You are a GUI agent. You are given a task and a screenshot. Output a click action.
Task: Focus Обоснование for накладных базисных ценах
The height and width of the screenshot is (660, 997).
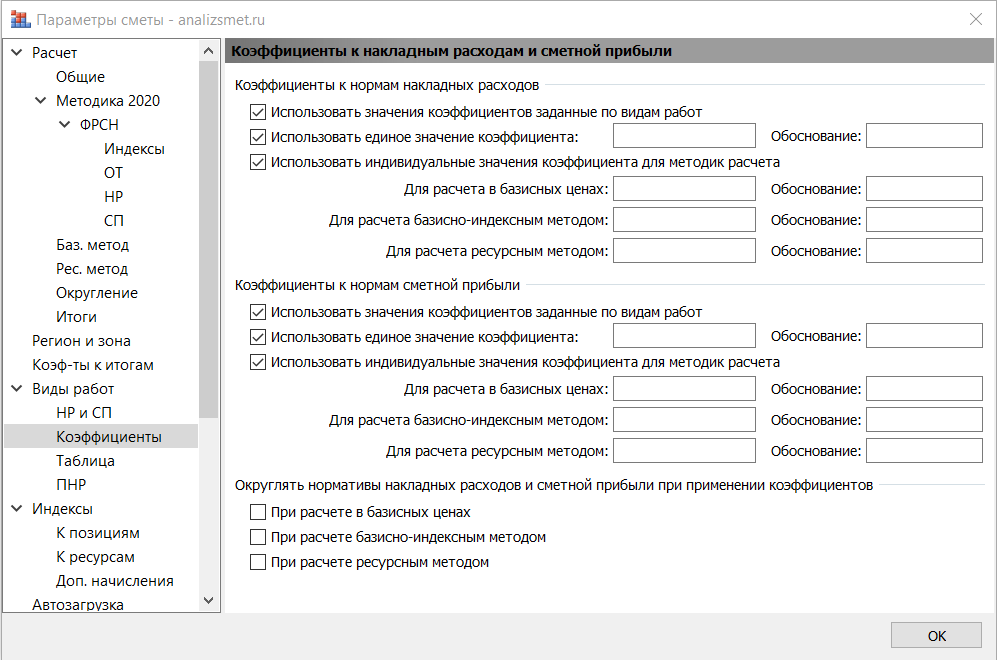[x=925, y=189]
